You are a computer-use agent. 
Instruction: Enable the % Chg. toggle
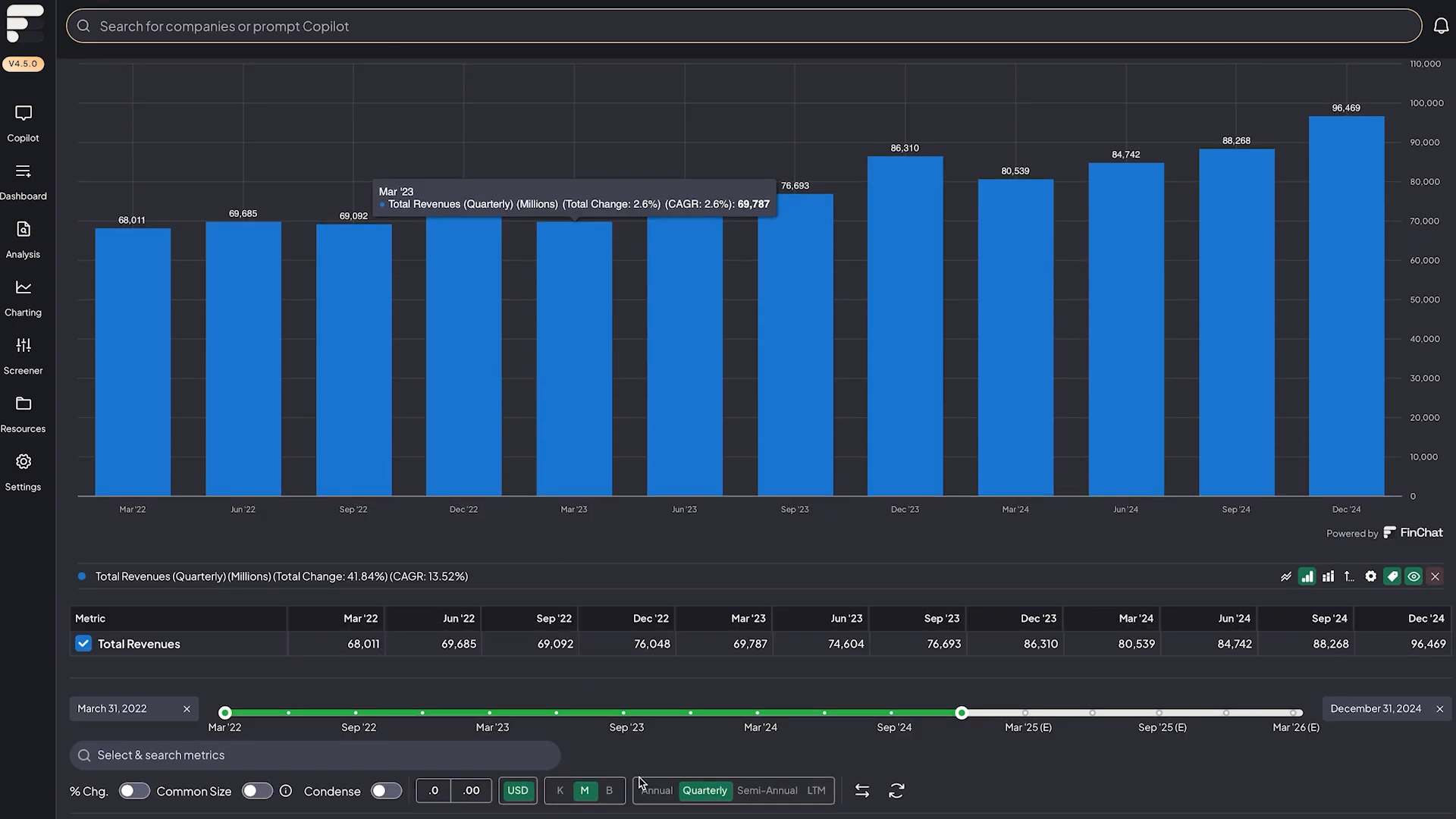pyautogui.click(x=134, y=791)
